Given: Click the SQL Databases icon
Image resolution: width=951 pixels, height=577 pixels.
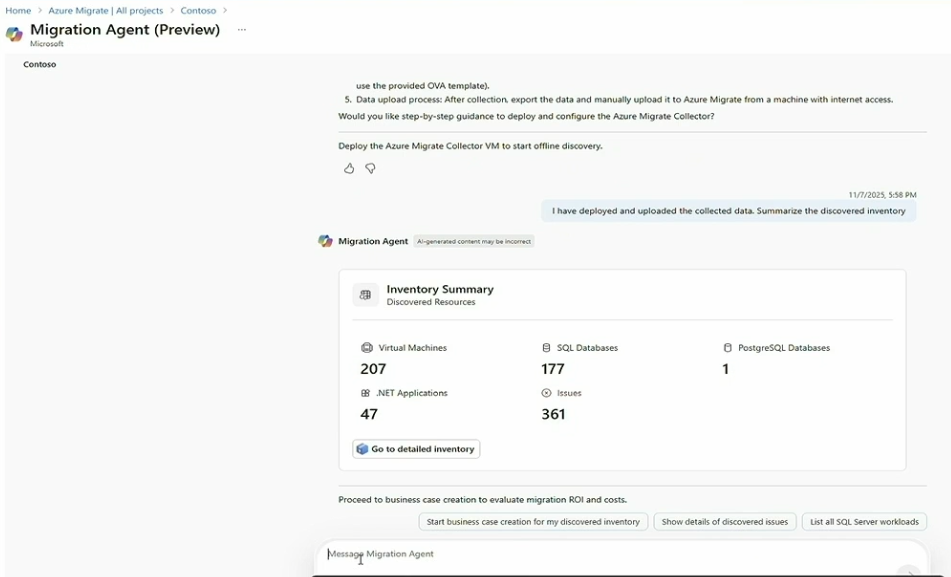Looking at the screenshot, I should (546, 348).
